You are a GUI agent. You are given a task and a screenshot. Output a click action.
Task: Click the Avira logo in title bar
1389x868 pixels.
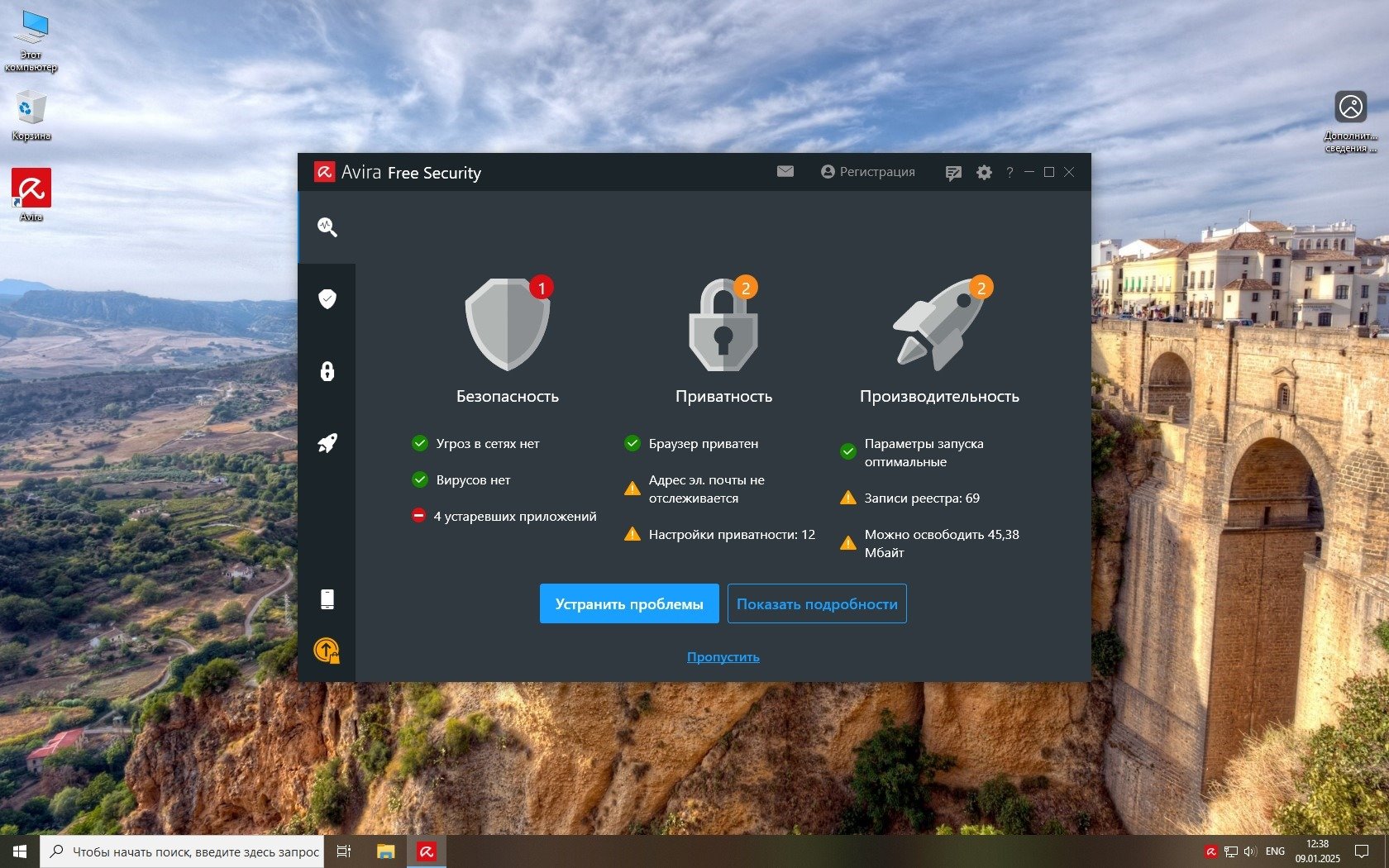pos(324,172)
